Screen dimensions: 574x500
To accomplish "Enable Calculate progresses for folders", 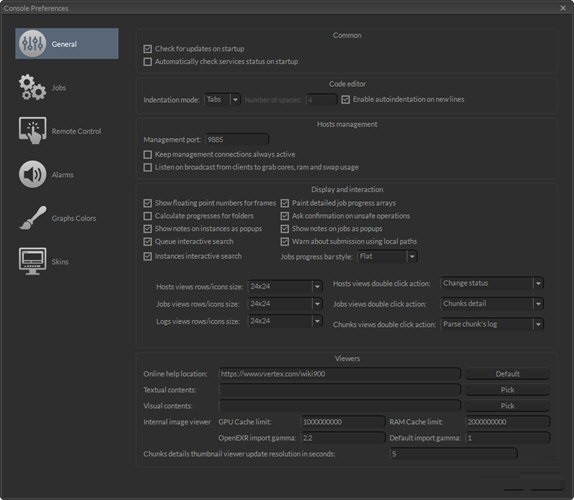I will point(148,216).
